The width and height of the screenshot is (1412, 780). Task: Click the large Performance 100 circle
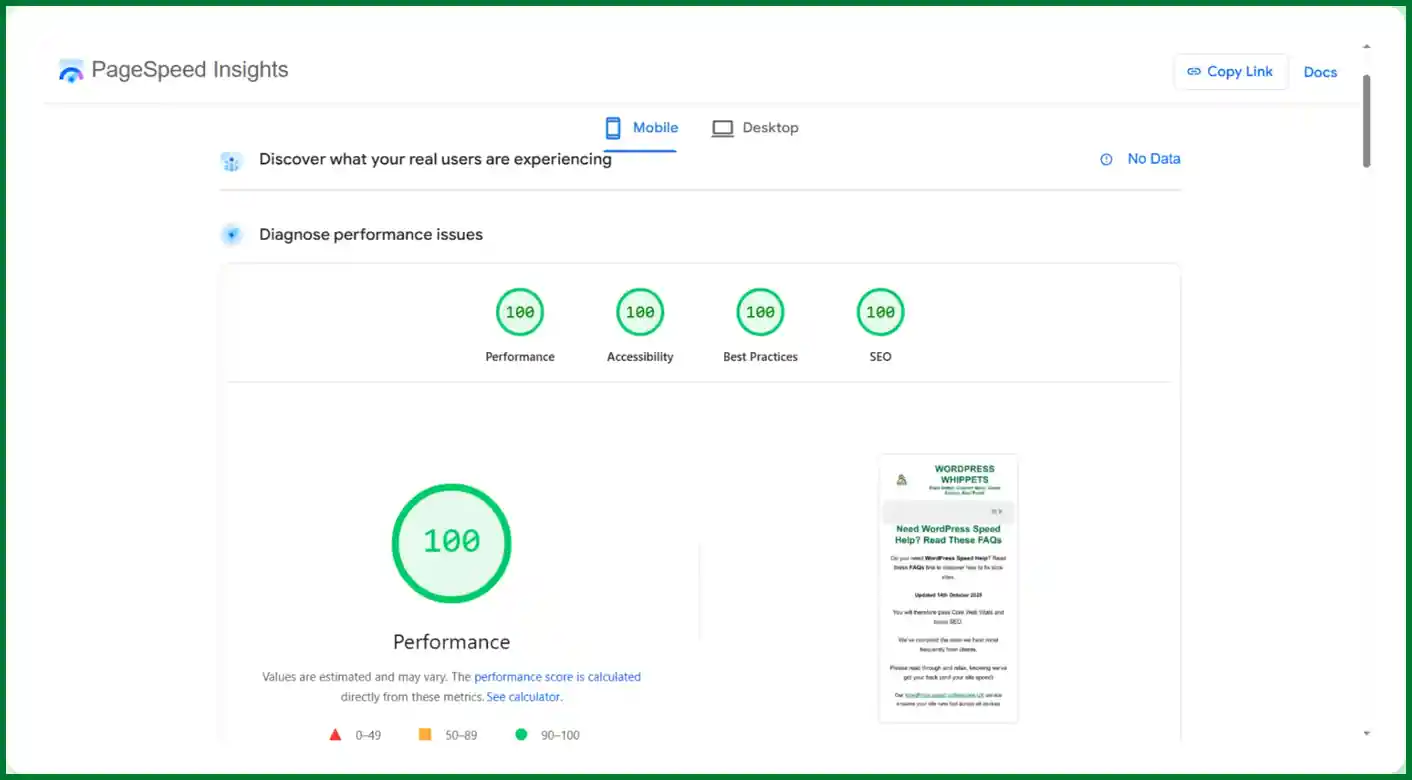click(451, 542)
